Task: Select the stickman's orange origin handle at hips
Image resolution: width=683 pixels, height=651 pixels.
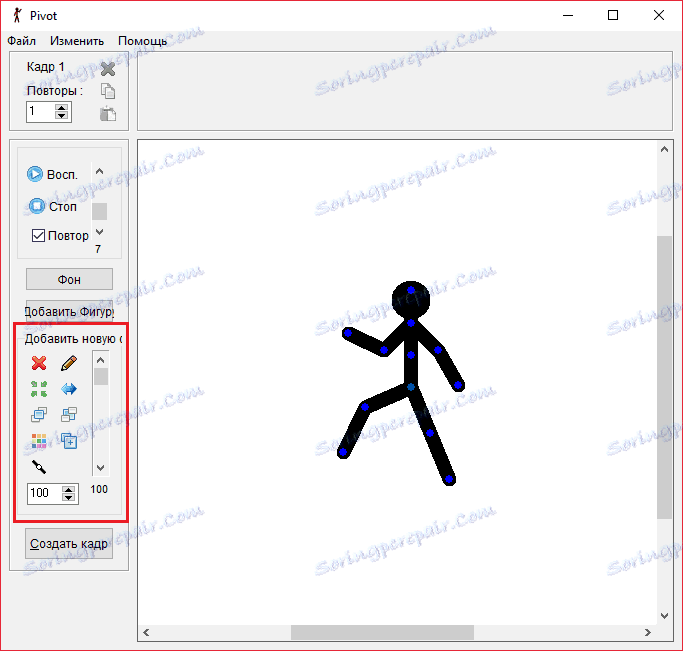Action: point(411,387)
